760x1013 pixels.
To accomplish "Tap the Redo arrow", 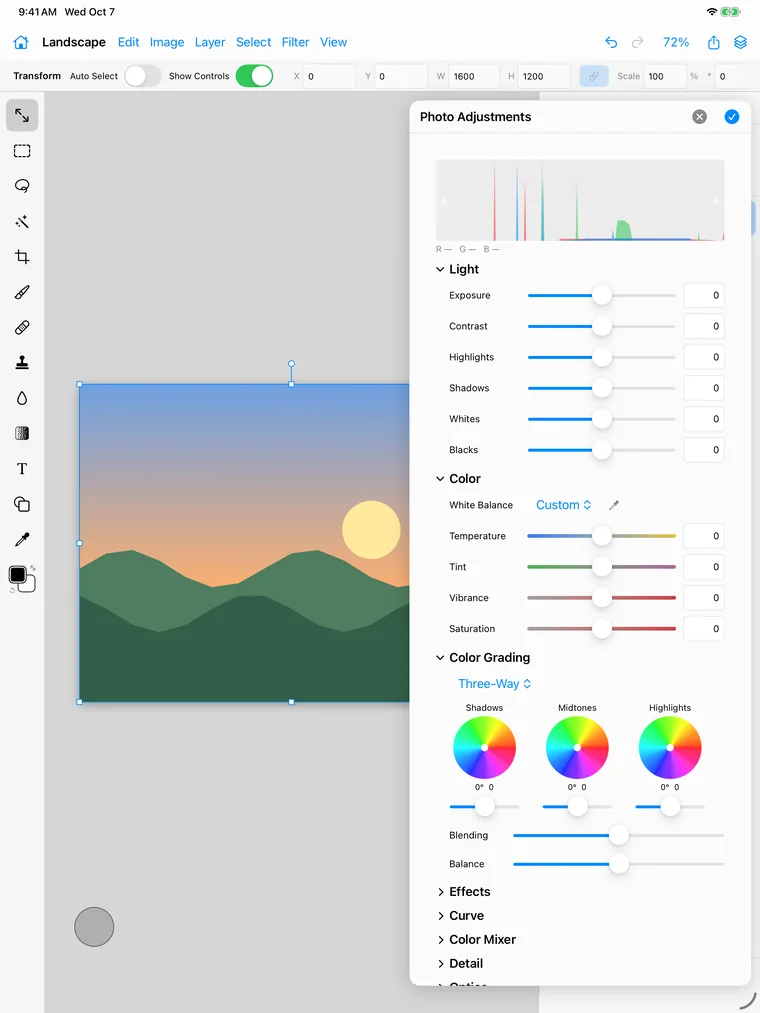I will click(637, 42).
